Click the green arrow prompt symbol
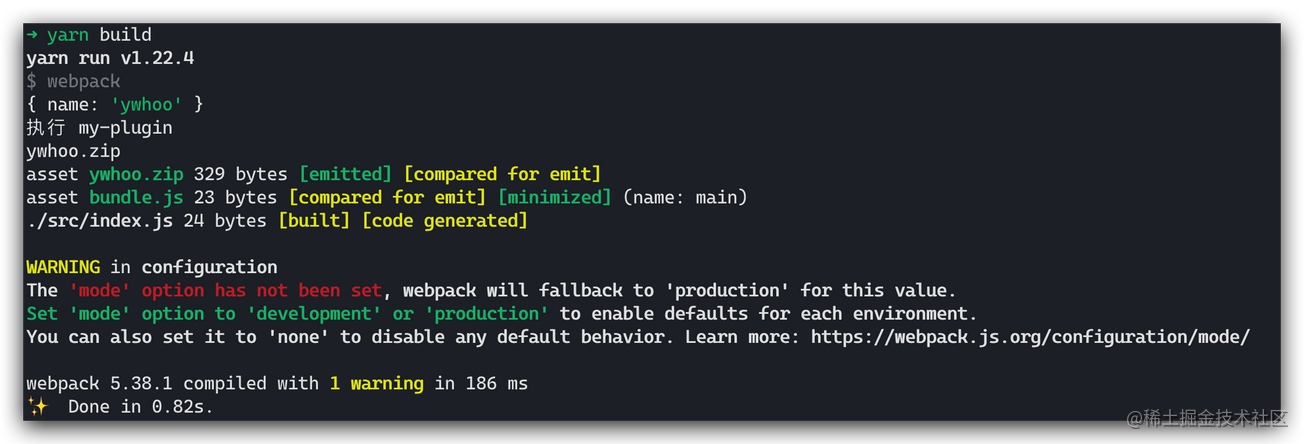This screenshot has height=444, width=1304. point(32,35)
